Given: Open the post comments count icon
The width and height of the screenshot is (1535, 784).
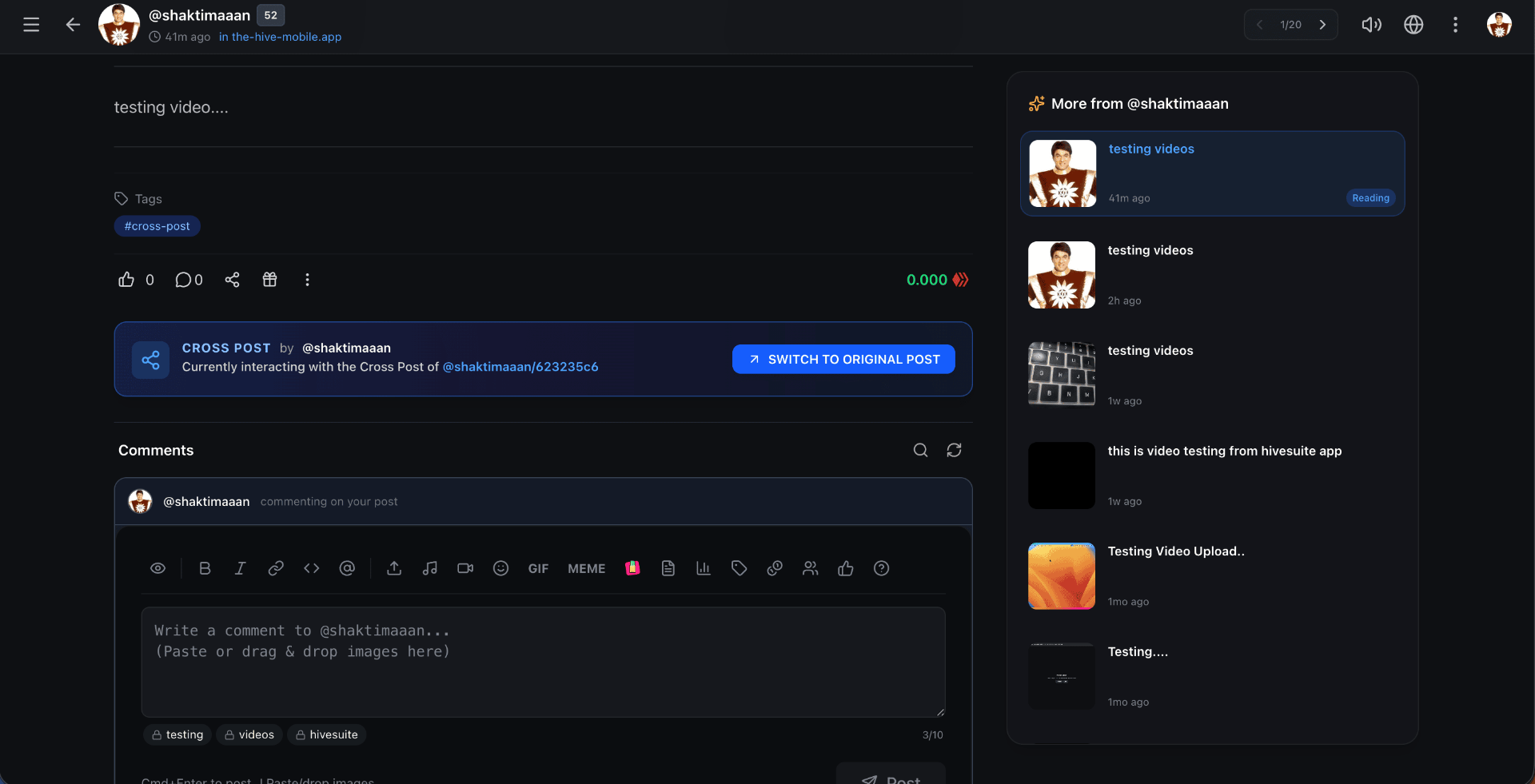Looking at the screenshot, I should point(183,280).
